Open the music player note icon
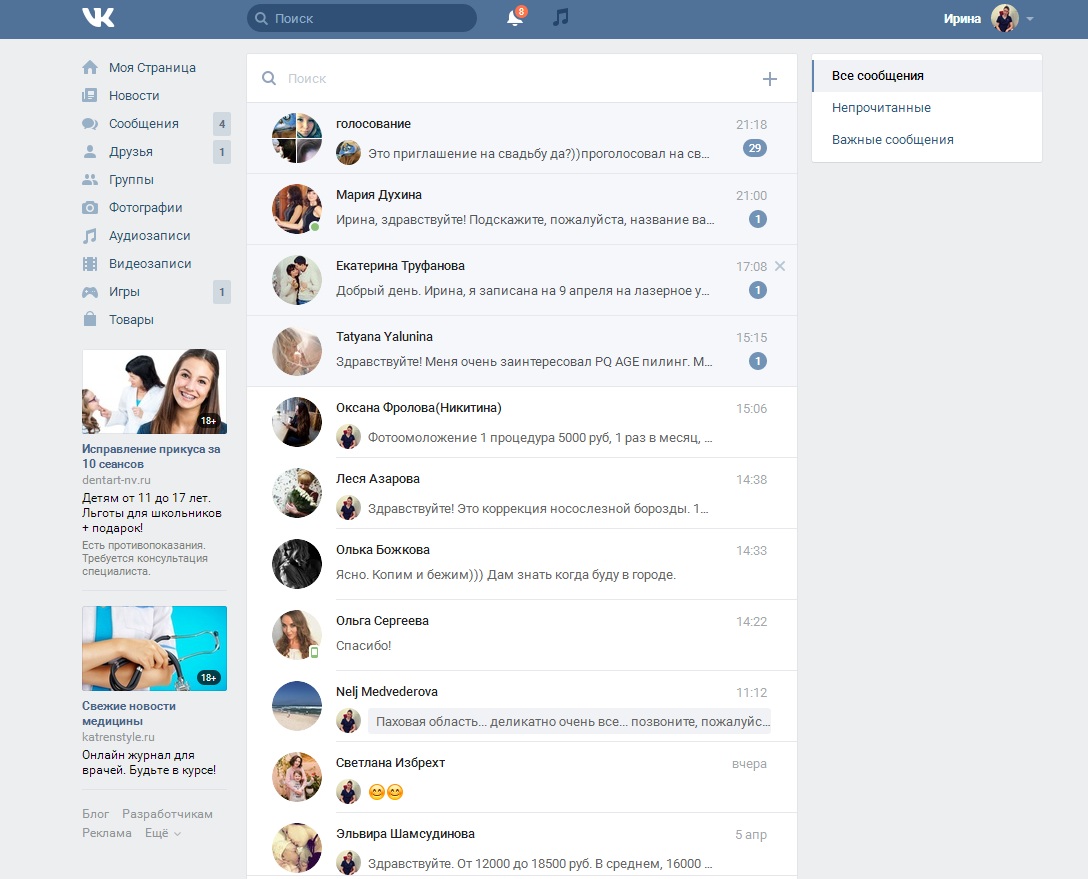Viewport: 1088px width, 879px height. [561, 17]
